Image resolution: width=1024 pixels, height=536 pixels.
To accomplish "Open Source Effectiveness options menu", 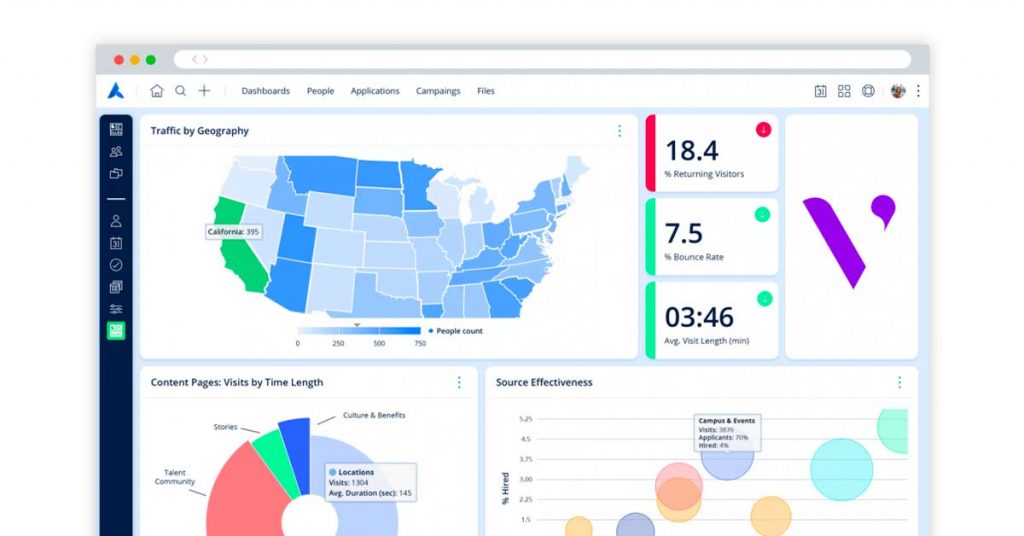I will tap(899, 383).
